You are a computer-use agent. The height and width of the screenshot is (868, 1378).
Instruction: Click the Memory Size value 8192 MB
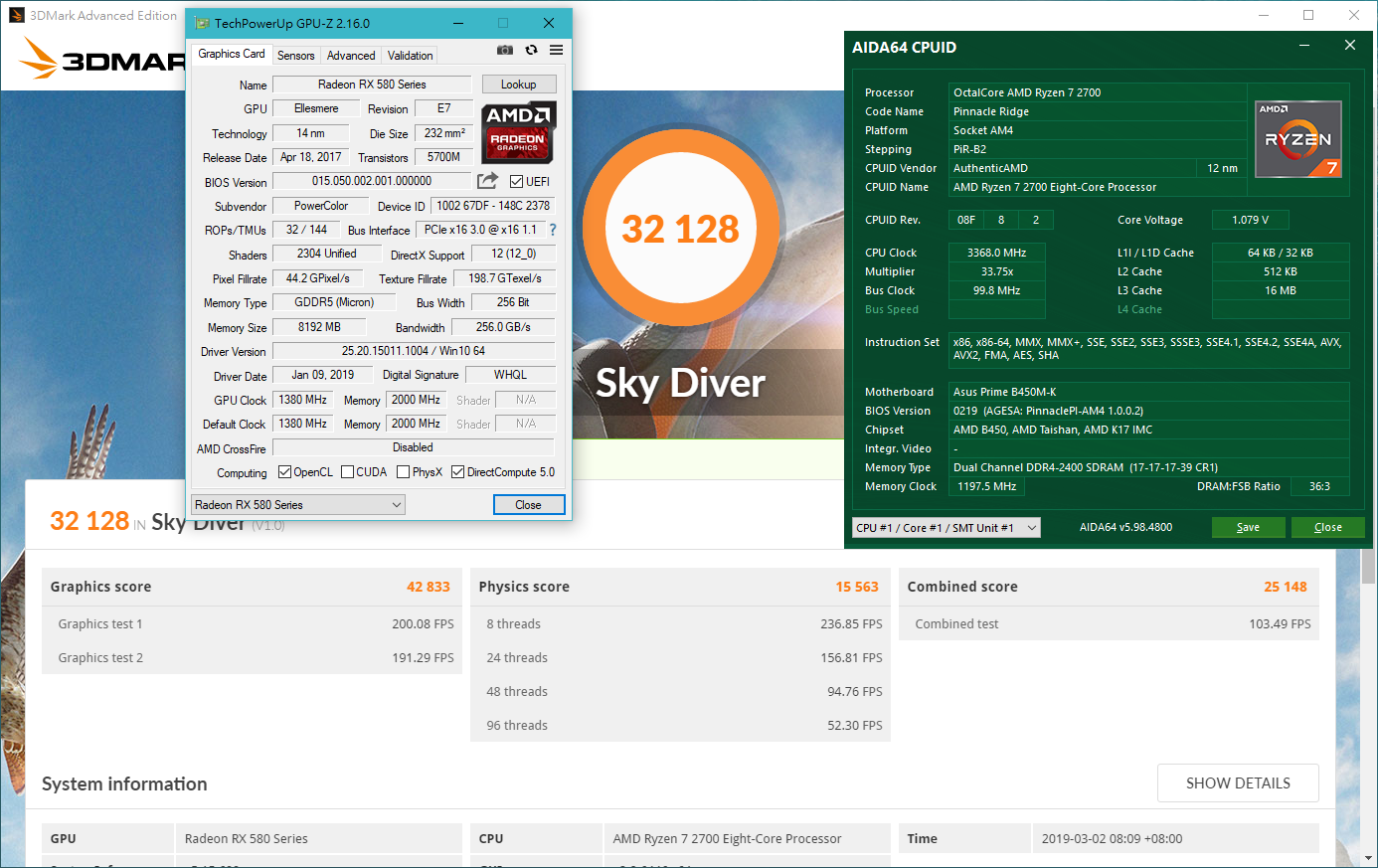319,327
